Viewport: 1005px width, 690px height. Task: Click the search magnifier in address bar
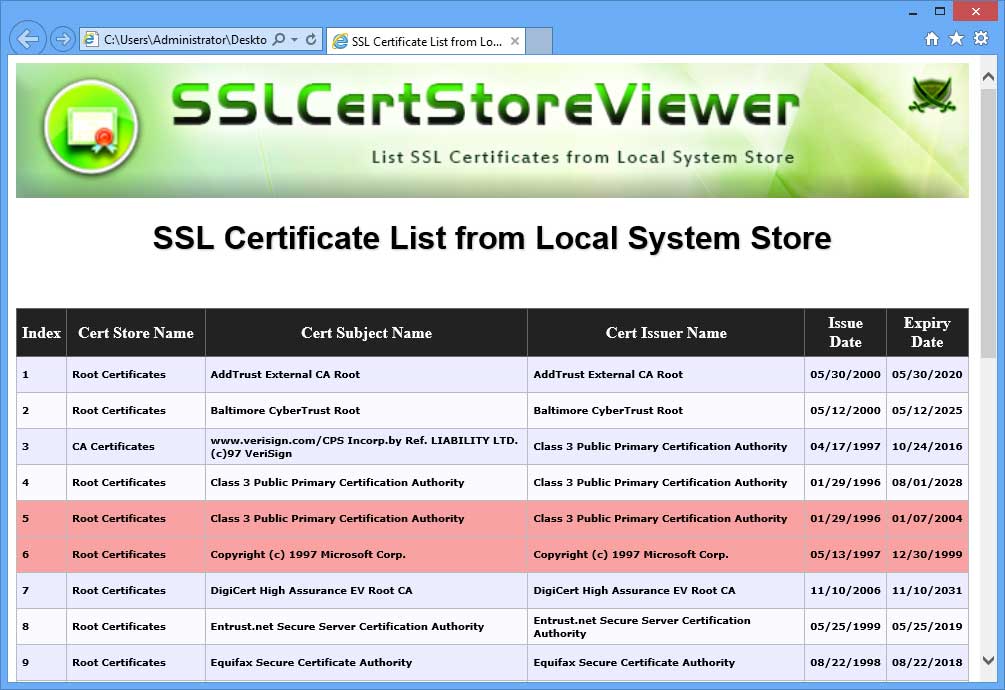point(278,40)
